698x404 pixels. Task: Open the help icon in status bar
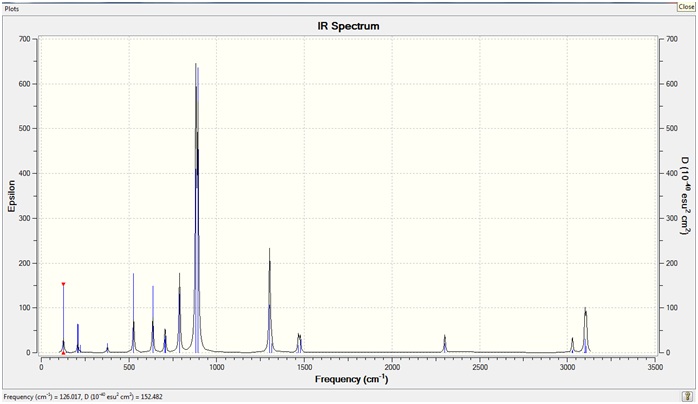coord(688,396)
